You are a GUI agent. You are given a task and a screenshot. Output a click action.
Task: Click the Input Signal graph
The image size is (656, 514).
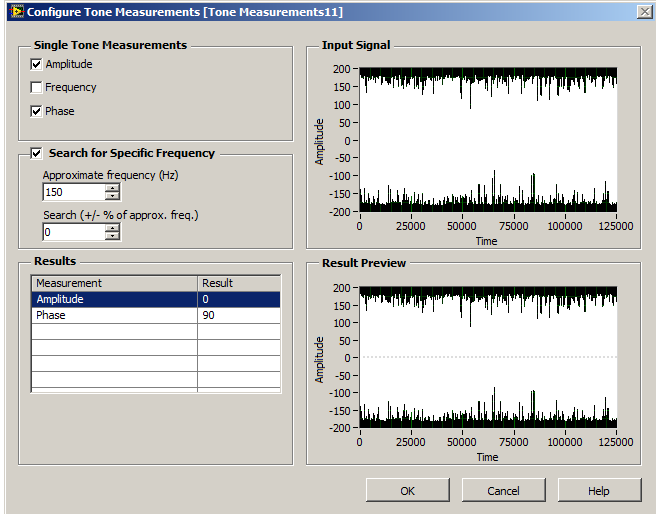488,140
